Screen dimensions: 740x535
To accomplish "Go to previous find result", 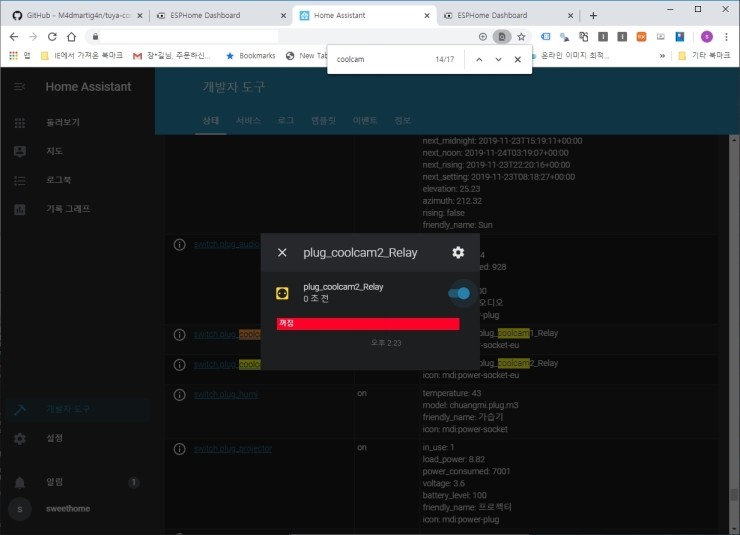I will tap(479, 59).
